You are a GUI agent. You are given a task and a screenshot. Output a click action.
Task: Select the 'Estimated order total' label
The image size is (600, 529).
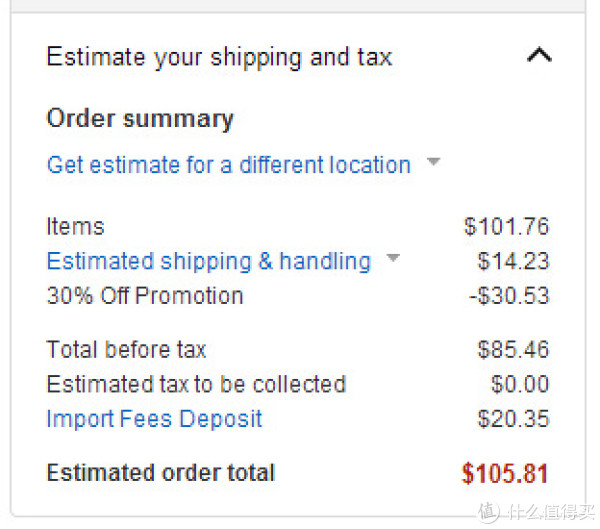point(161,473)
